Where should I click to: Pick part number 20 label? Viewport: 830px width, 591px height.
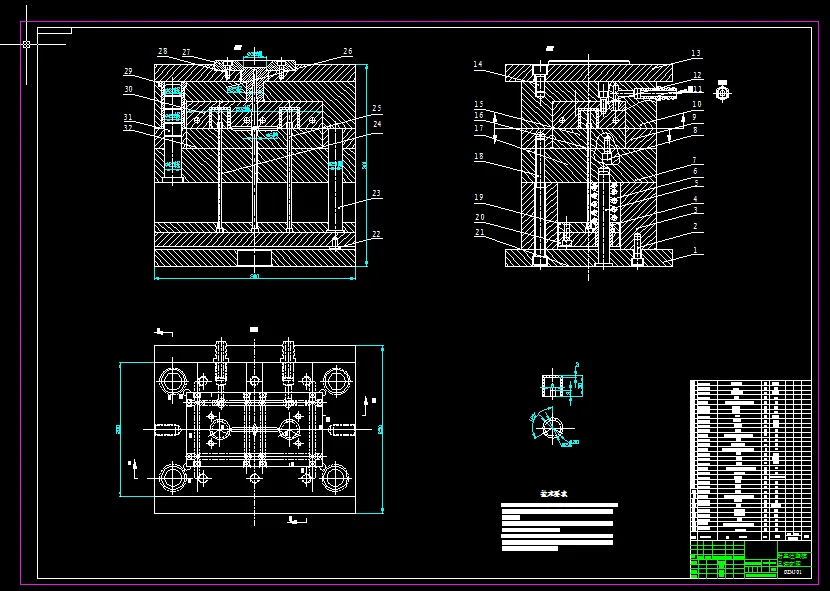coord(480,217)
